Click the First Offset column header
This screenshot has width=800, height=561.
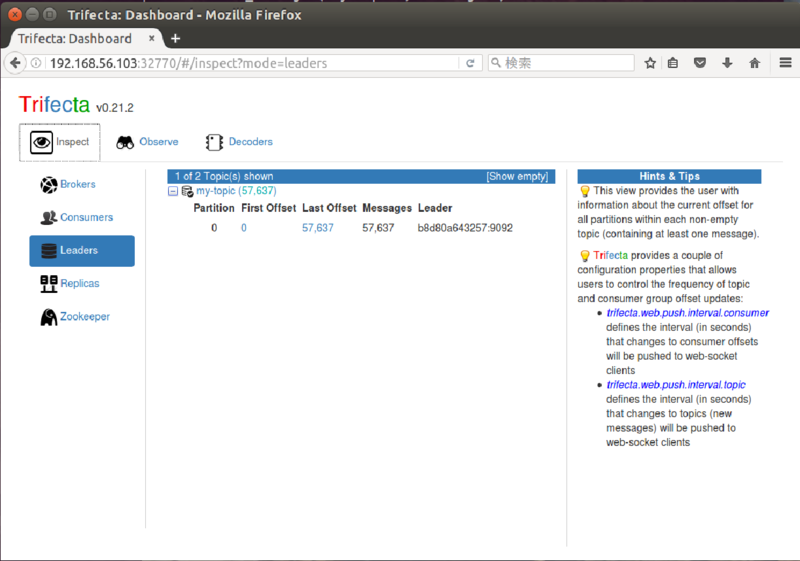268,208
